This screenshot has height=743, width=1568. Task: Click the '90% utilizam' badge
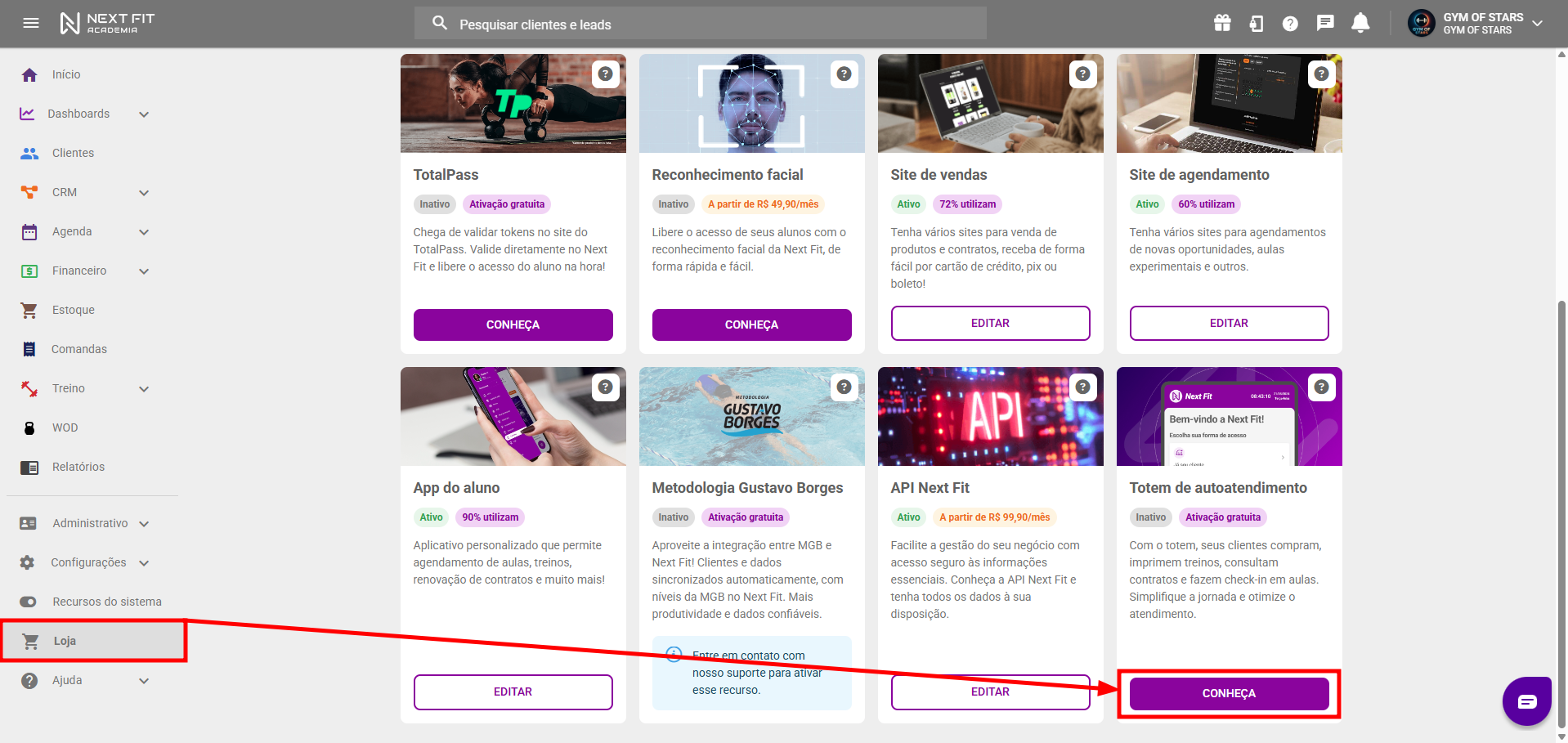[490, 517]
